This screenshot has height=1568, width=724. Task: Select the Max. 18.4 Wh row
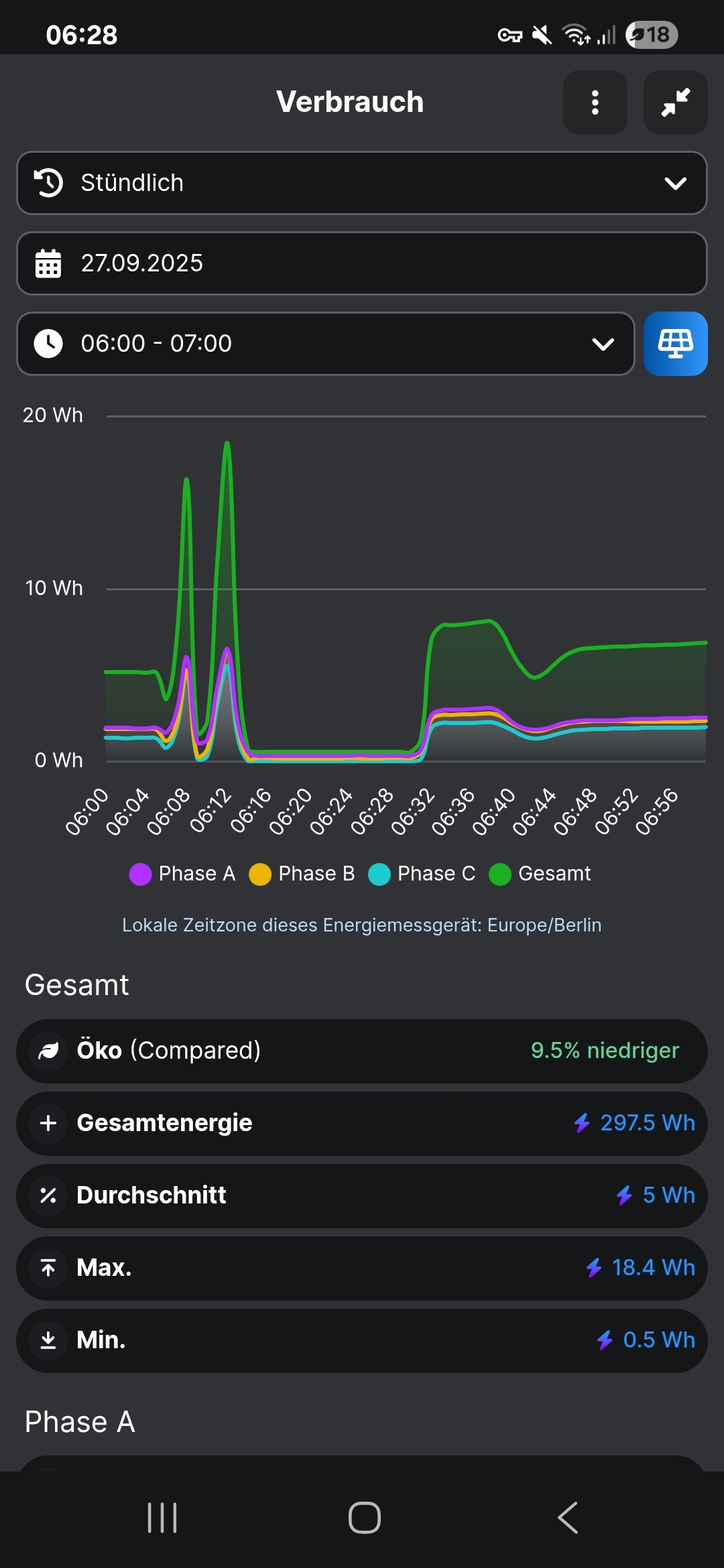coord(362,1268)
